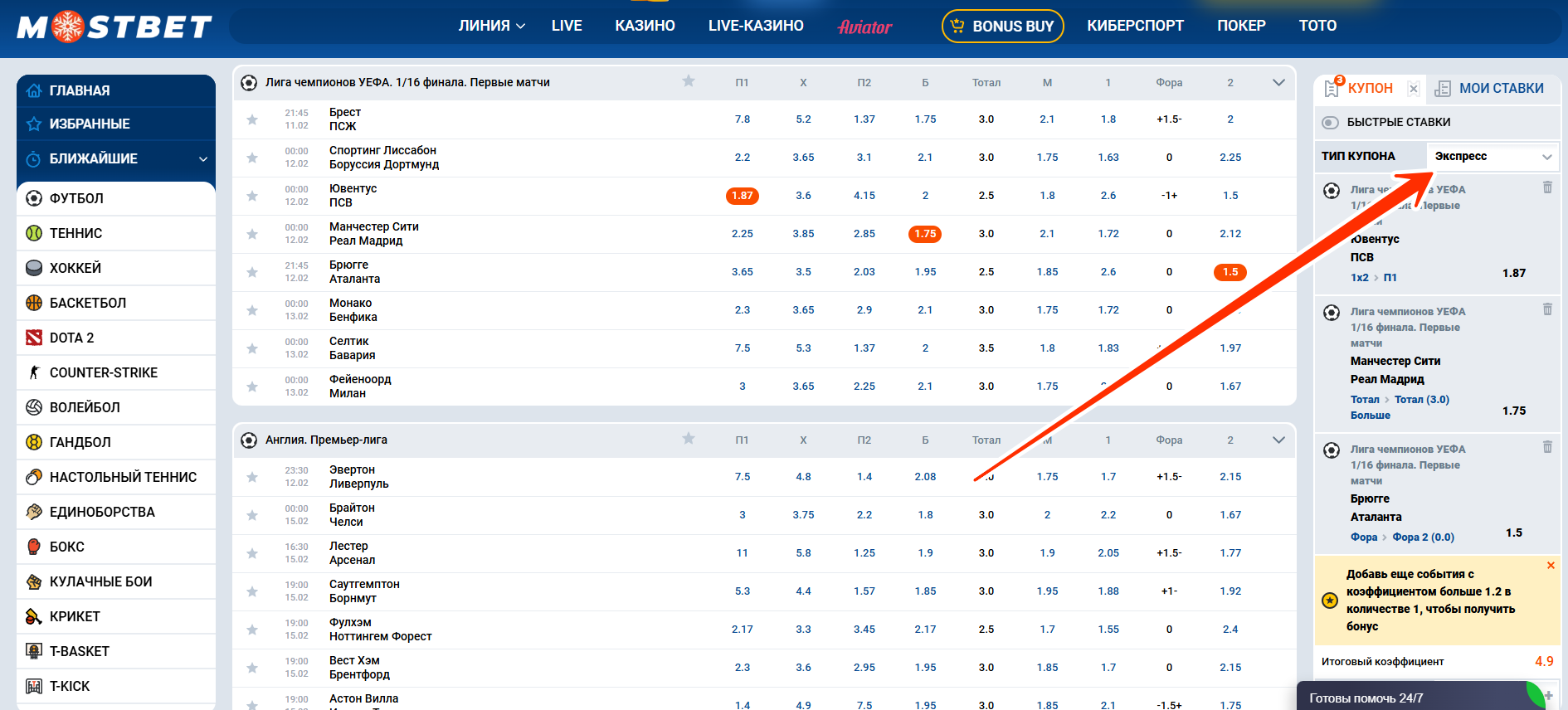1568x710 pixels.
Task: Open the Volleyball icon category
Action: point(34,407)
